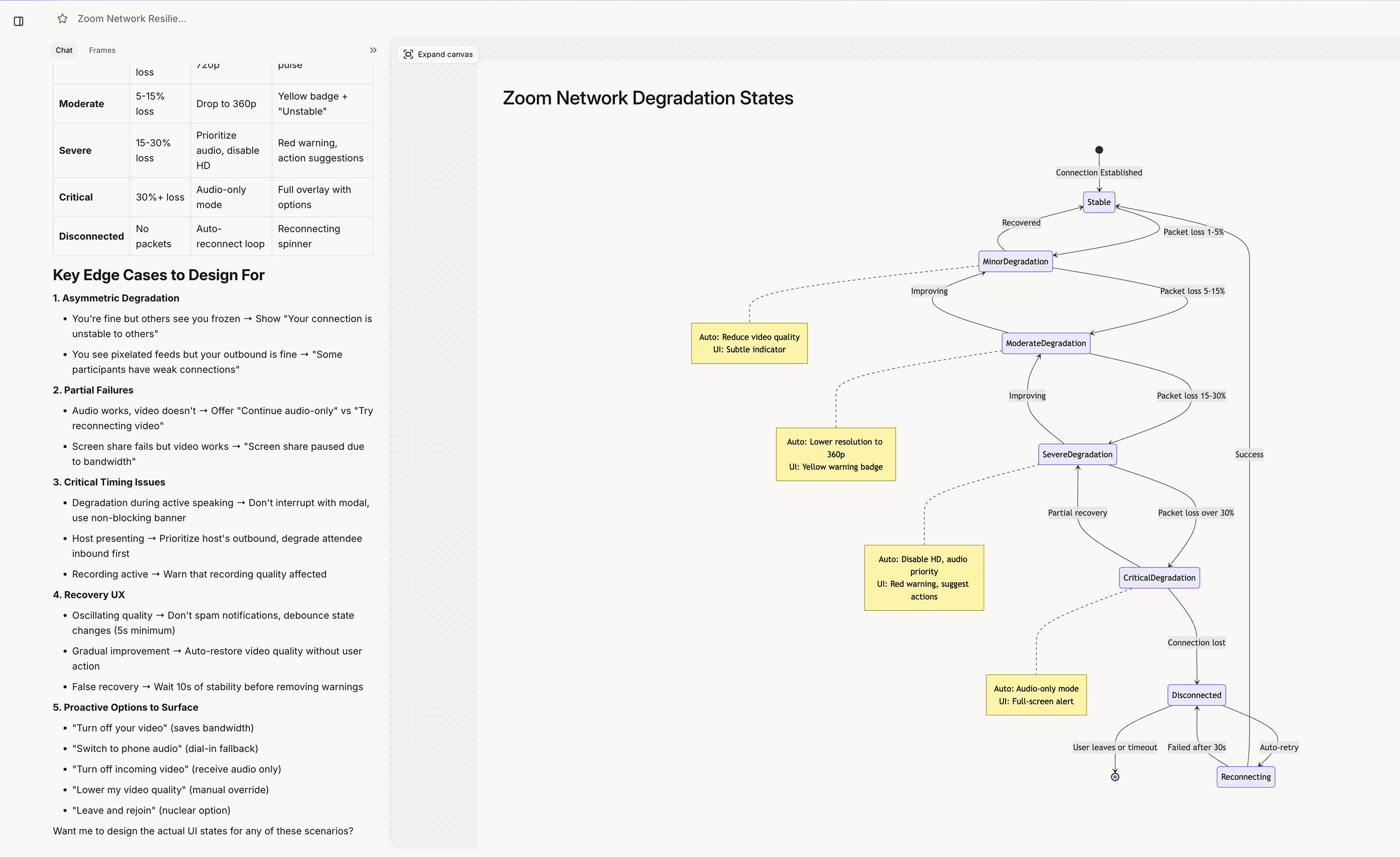
Task: Click the yellow note about reducing video quality
Action: click(x=749, y=343)
